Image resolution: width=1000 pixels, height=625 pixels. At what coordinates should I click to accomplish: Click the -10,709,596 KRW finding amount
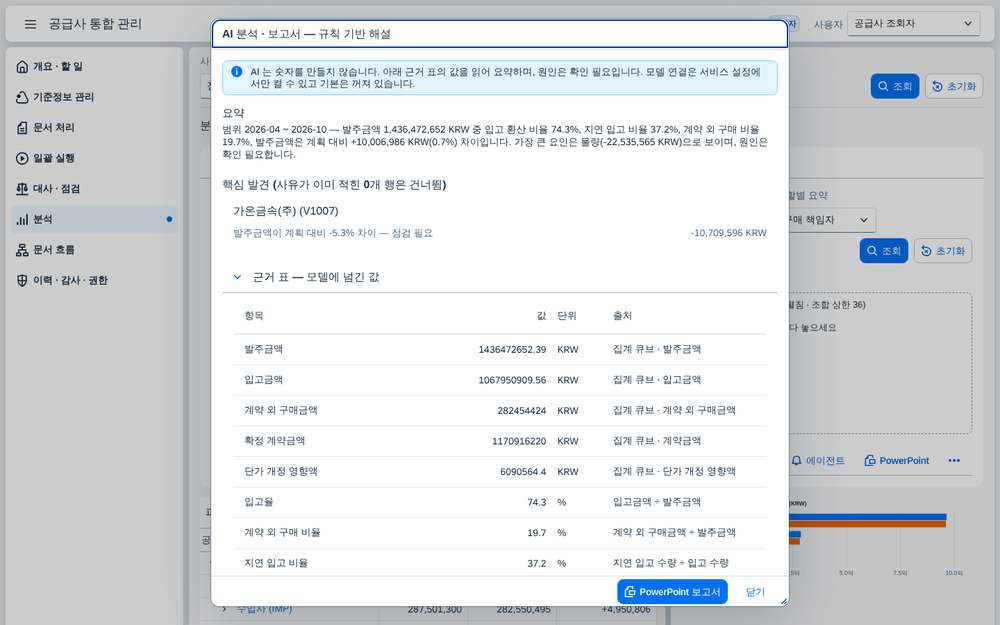[x=729, y=233]
